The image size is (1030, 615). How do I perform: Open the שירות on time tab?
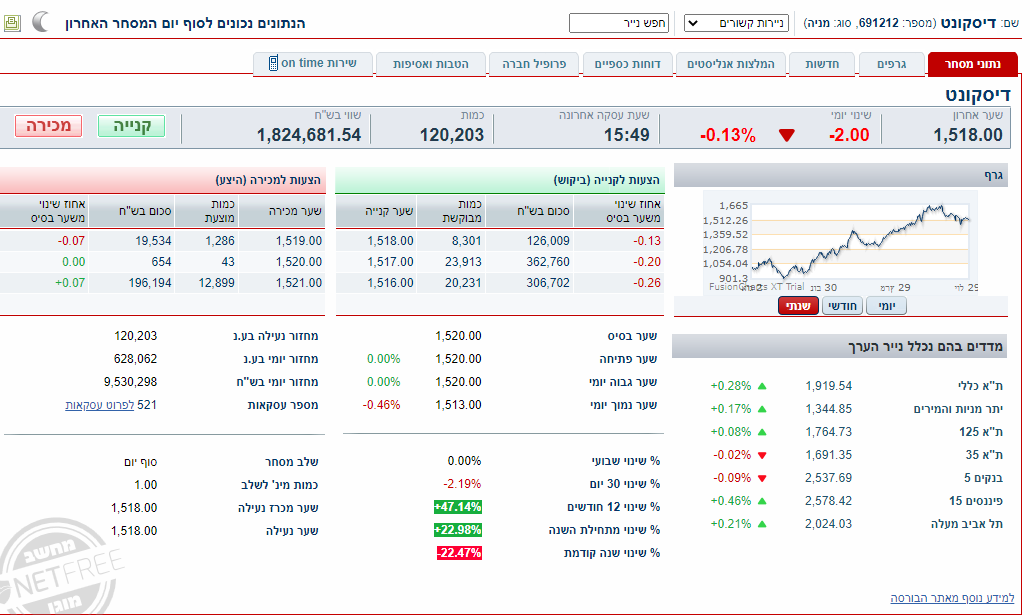tap(313, 64)
